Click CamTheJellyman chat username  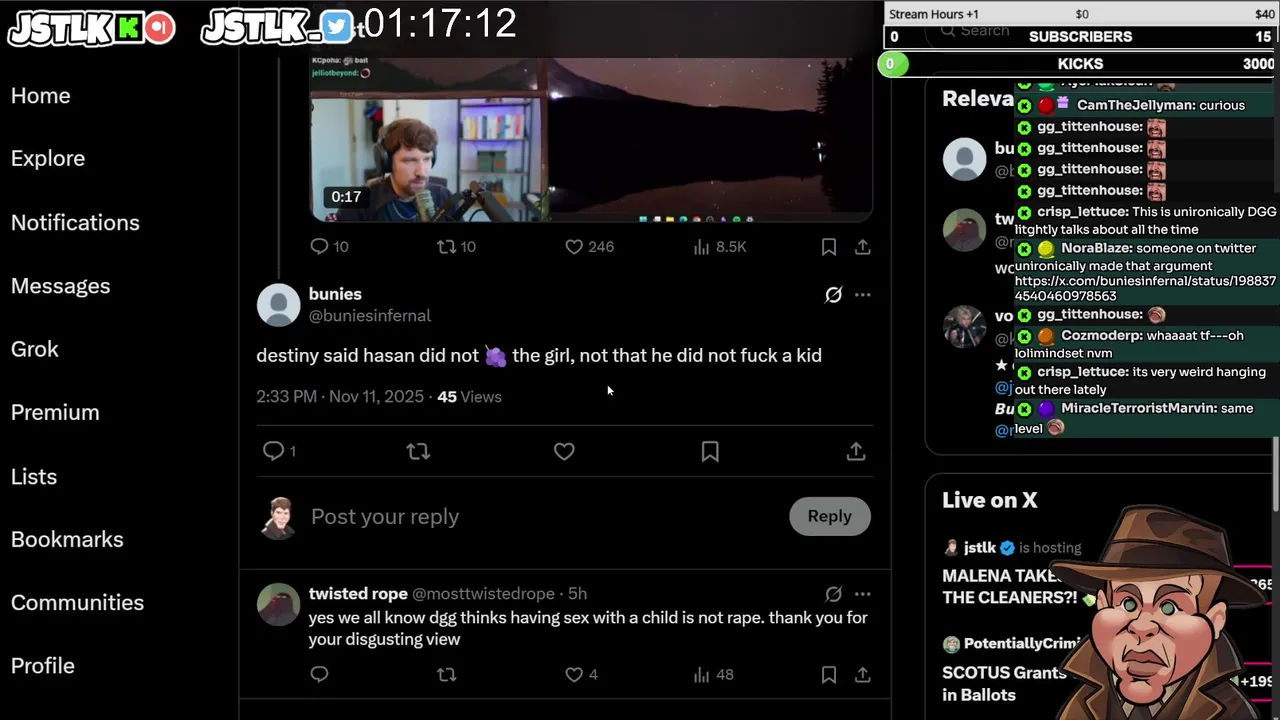click(x=1135, y=105)
